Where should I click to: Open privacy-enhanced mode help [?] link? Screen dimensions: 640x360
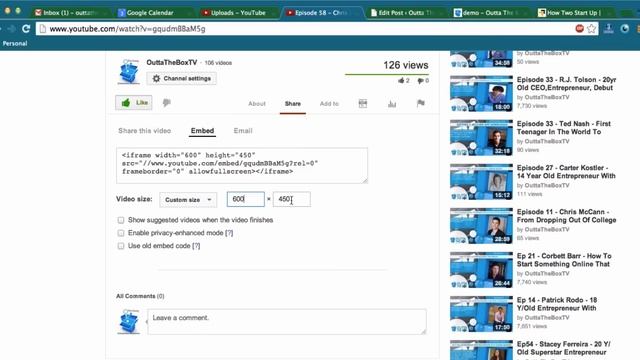point(229,233)
